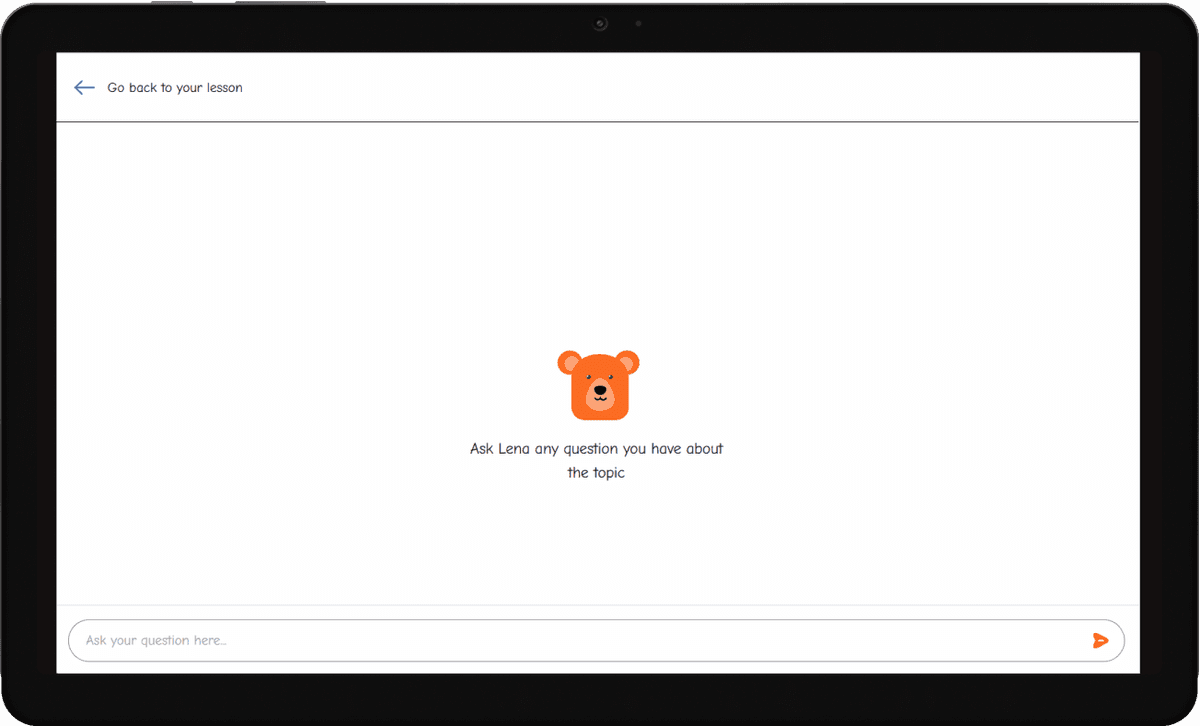Focus the 'Ask your question here' field
Screen dimensions: 1200x726
[580, 640]
